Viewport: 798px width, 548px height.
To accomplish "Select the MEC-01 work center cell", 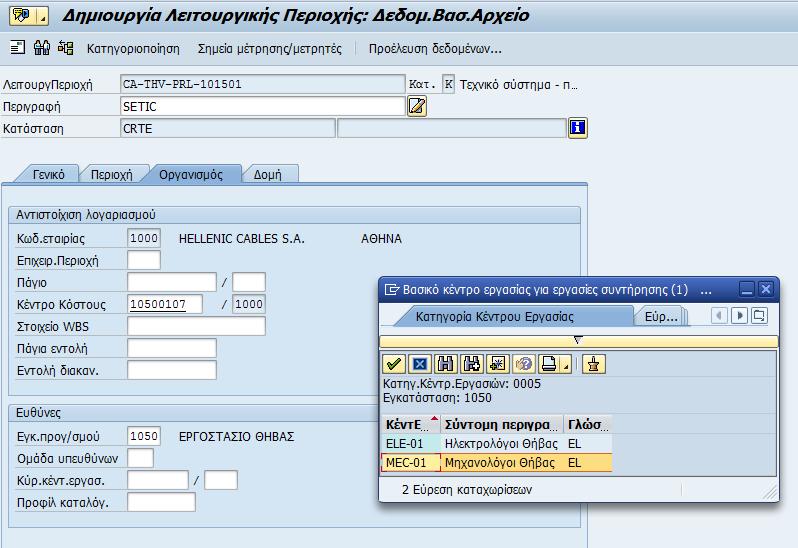I will 411,463.
